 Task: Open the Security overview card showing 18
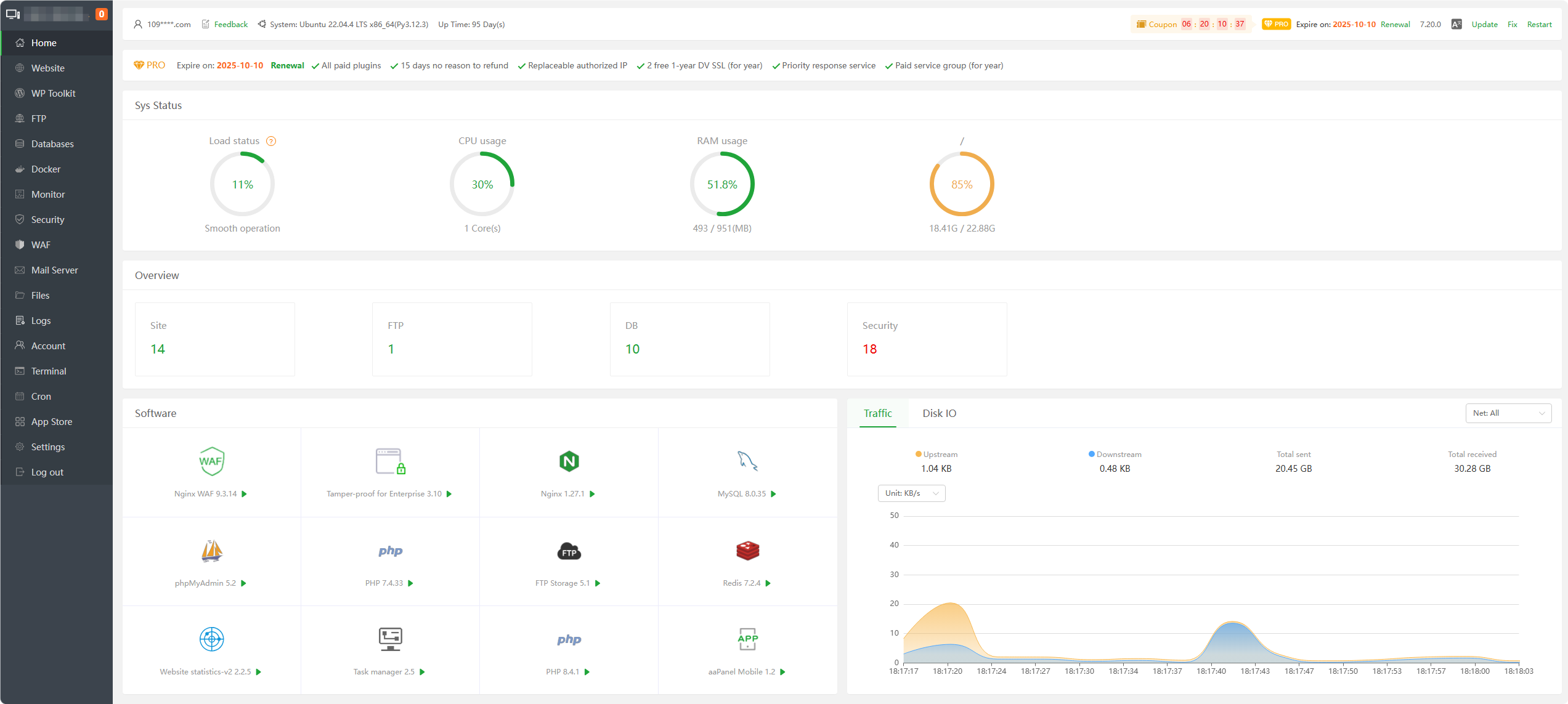tap(927, 339)
